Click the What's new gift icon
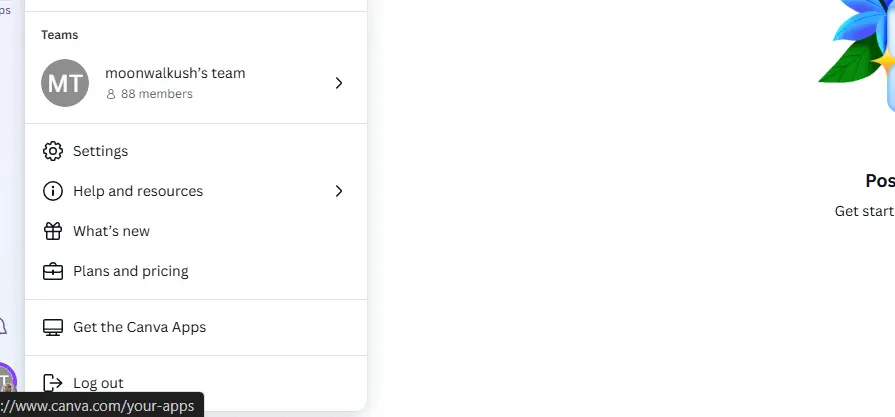The image size is (895, 417). [53, 231]
